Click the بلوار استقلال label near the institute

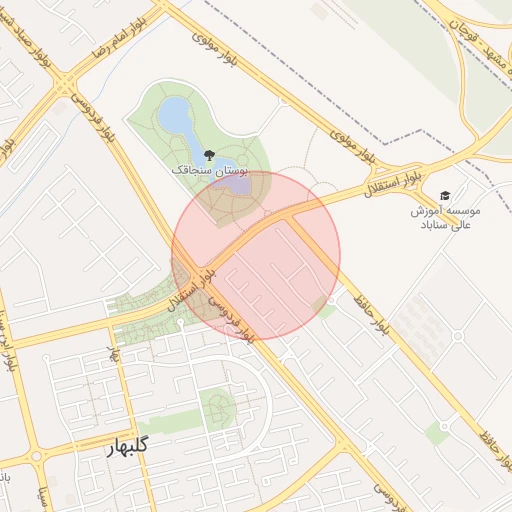[393, 184]
